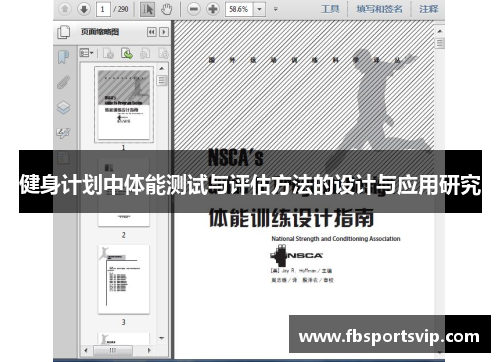Click the NSCA logo on the cover
The image size is (500, 362).
[x=296, y=255]
